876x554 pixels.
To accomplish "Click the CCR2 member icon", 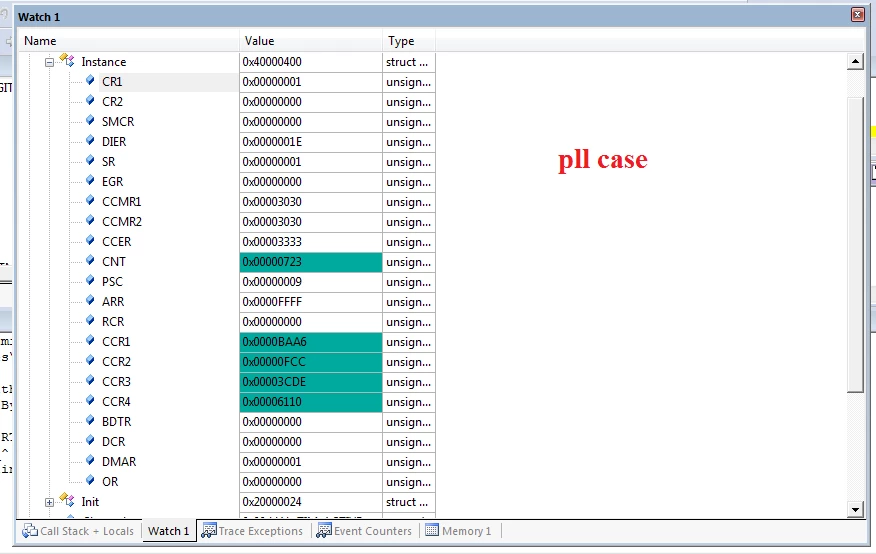I will pyautogui.click(x=90, y=360).
